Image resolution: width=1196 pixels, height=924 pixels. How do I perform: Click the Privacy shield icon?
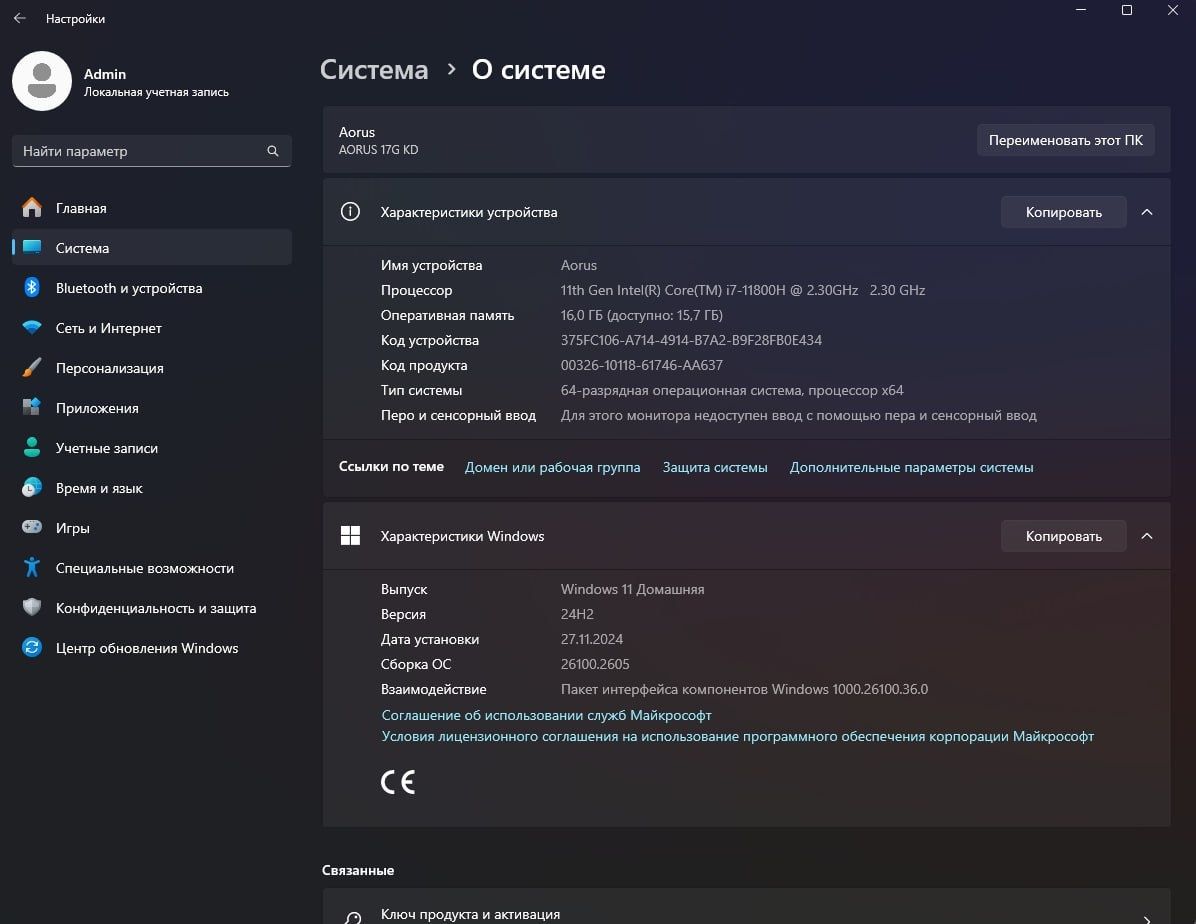(32, 607)
